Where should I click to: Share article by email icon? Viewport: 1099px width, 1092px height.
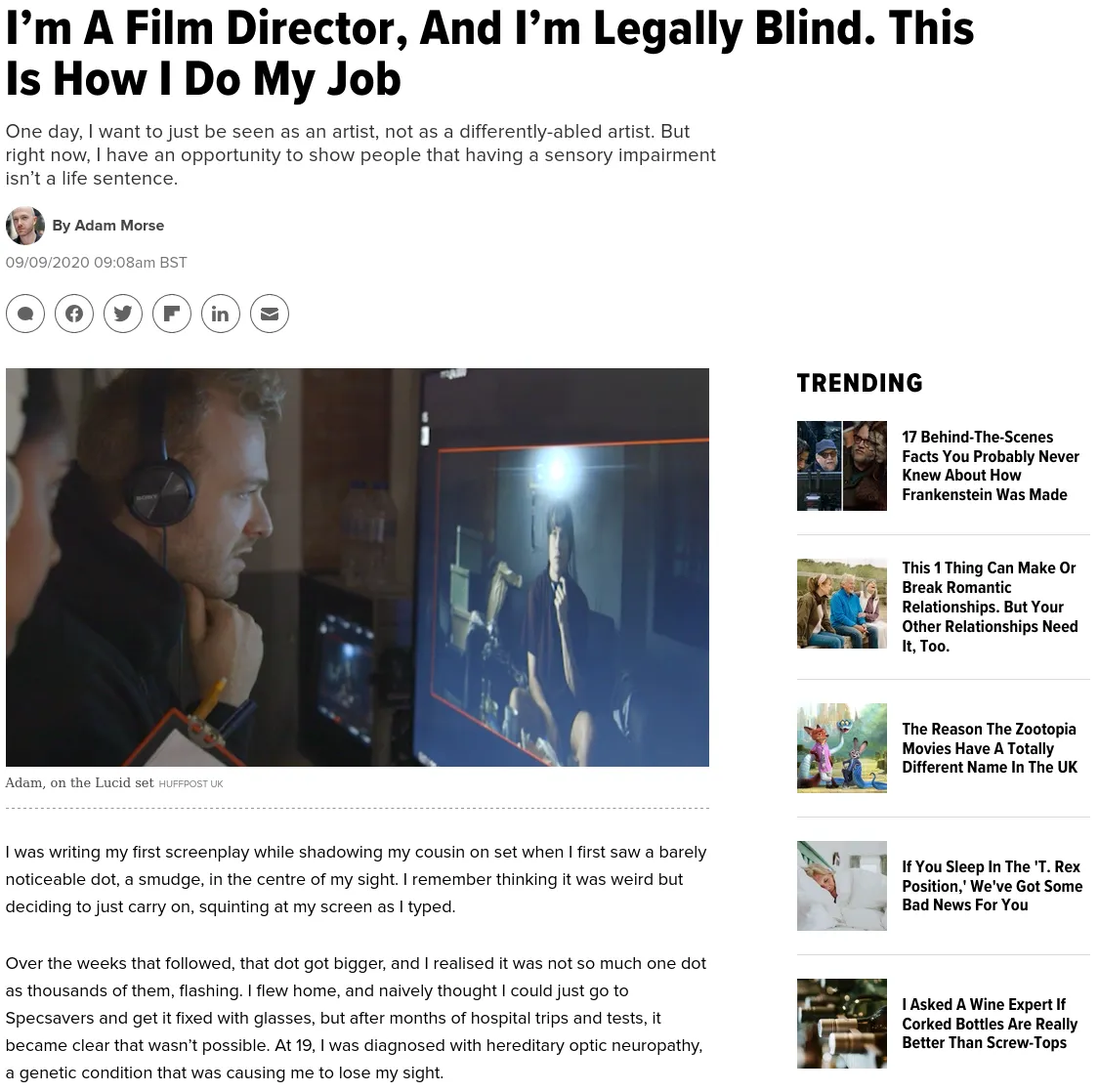(x=270, y=314)
